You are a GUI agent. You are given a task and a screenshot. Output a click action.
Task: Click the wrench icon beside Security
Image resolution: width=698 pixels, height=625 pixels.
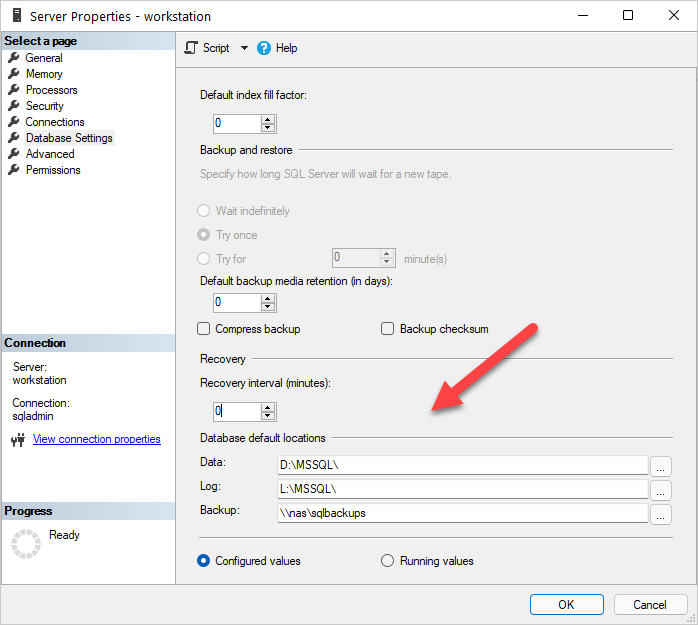(14, 106)
